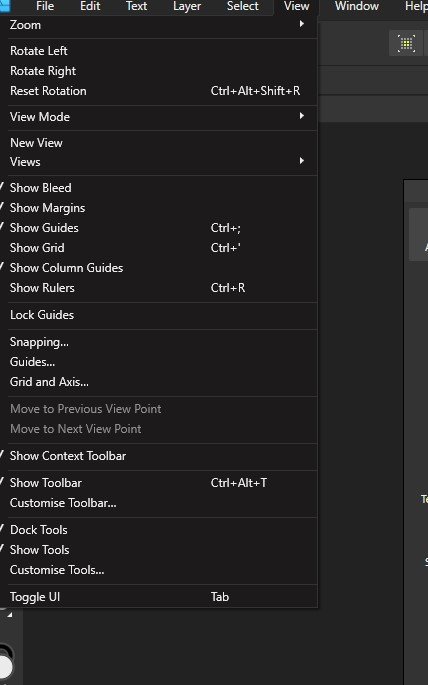Click the yellow grid icon in toolbar
Viewport: 428px width, 685px height.
406,44
